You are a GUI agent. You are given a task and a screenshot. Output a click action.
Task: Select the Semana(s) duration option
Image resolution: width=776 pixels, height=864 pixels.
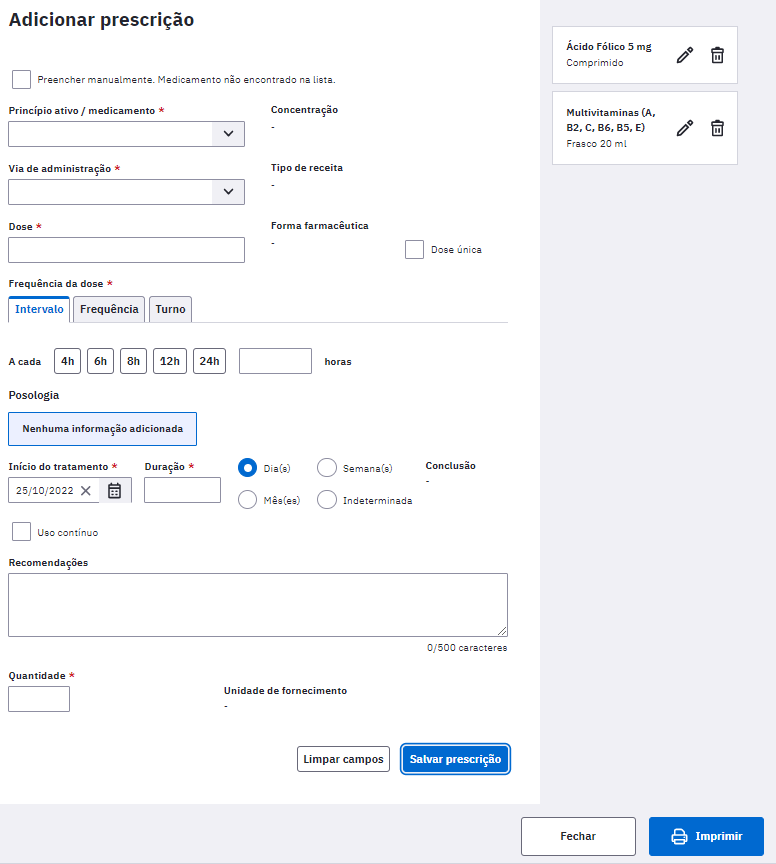(327, 468)
